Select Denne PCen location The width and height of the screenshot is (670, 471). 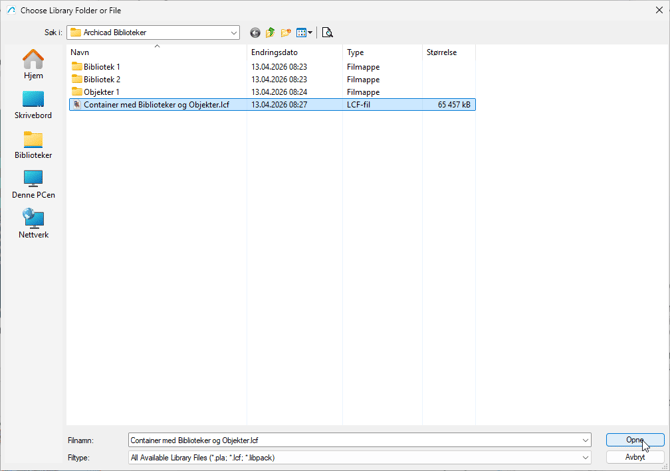point(33,184)
